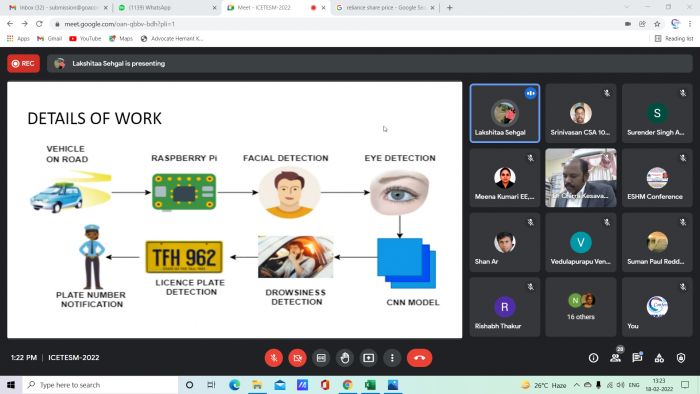Click the red leave call button

click(x=419, y=358)
